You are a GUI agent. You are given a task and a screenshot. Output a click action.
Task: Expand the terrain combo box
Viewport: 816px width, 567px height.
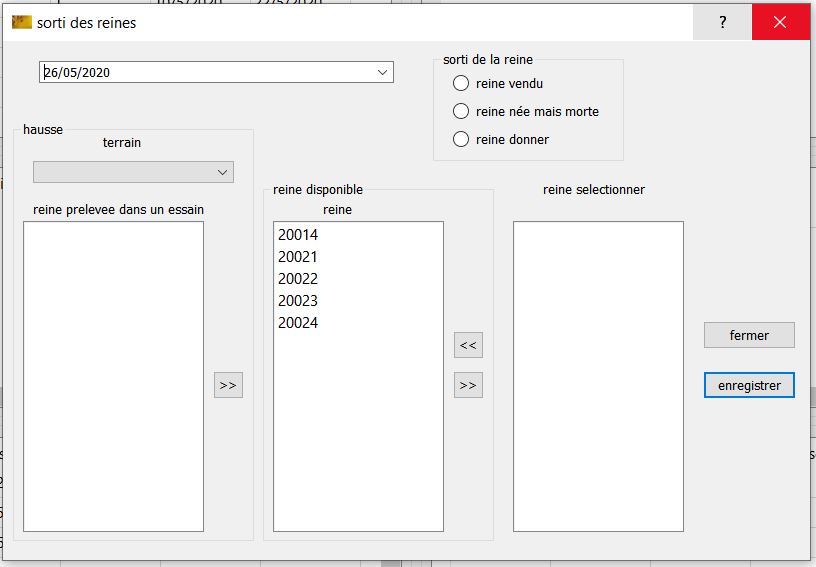(x=222, y=173)
